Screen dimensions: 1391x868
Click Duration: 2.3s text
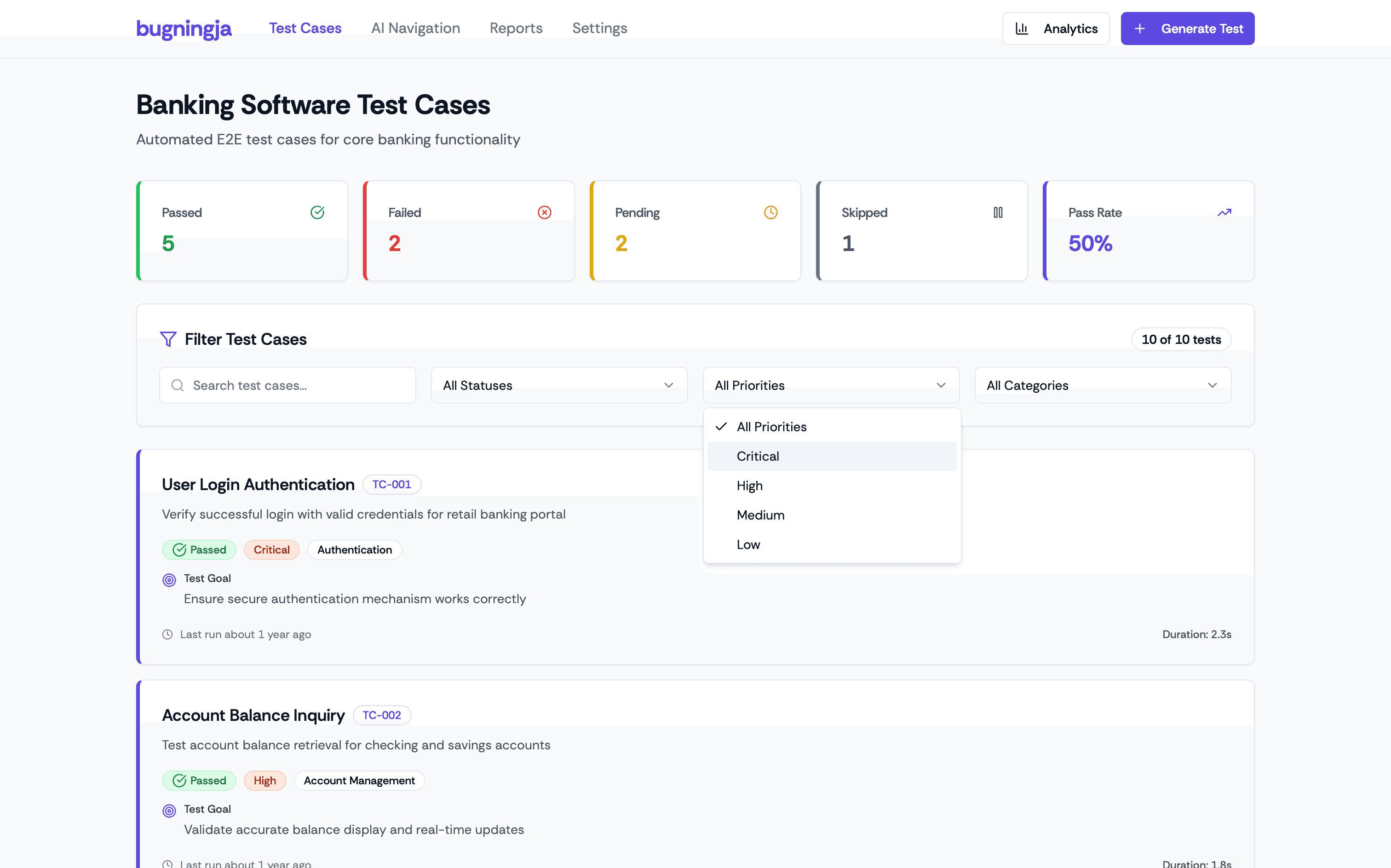pos(1196,634)
